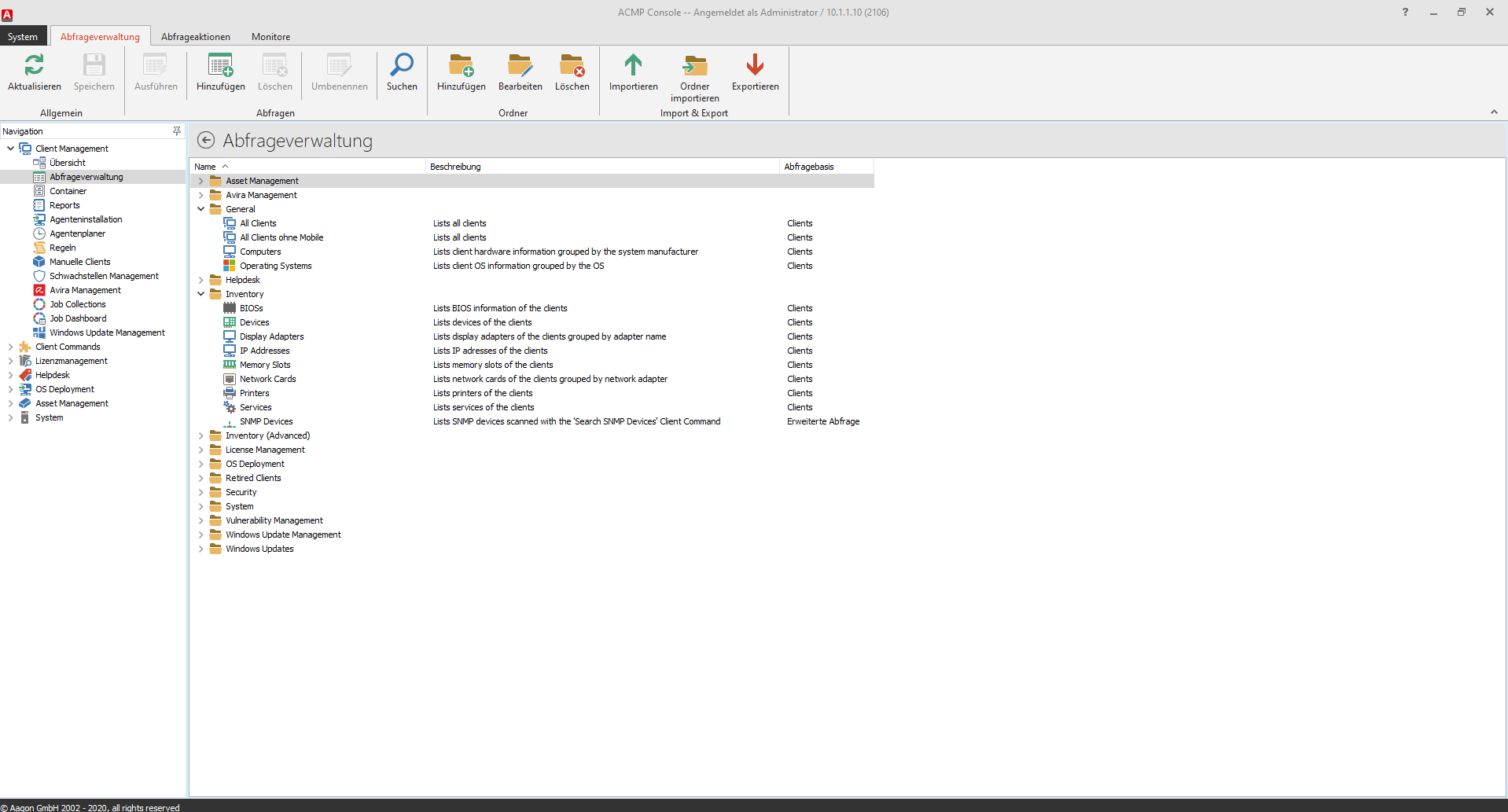
Task: Open help via question mark button
Action: [1405, 12]
